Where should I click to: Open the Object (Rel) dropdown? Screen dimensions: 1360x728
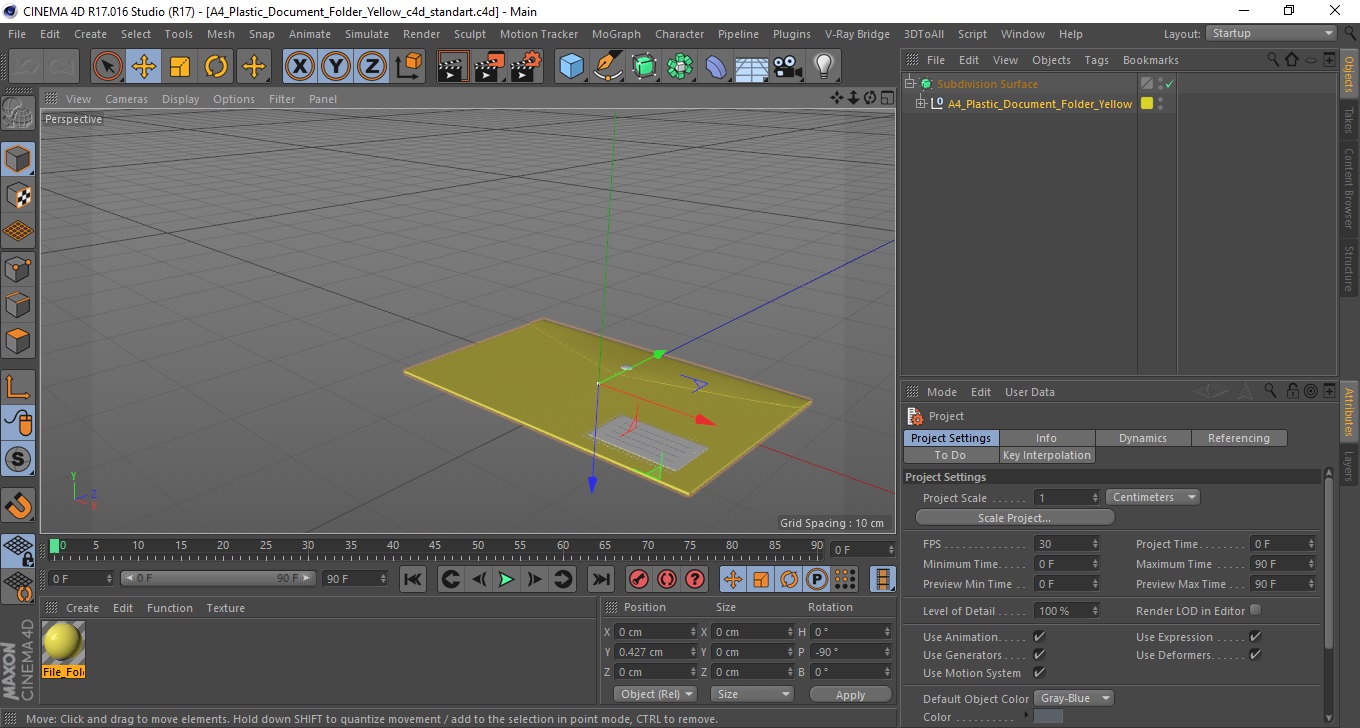[x=655, y=694]
